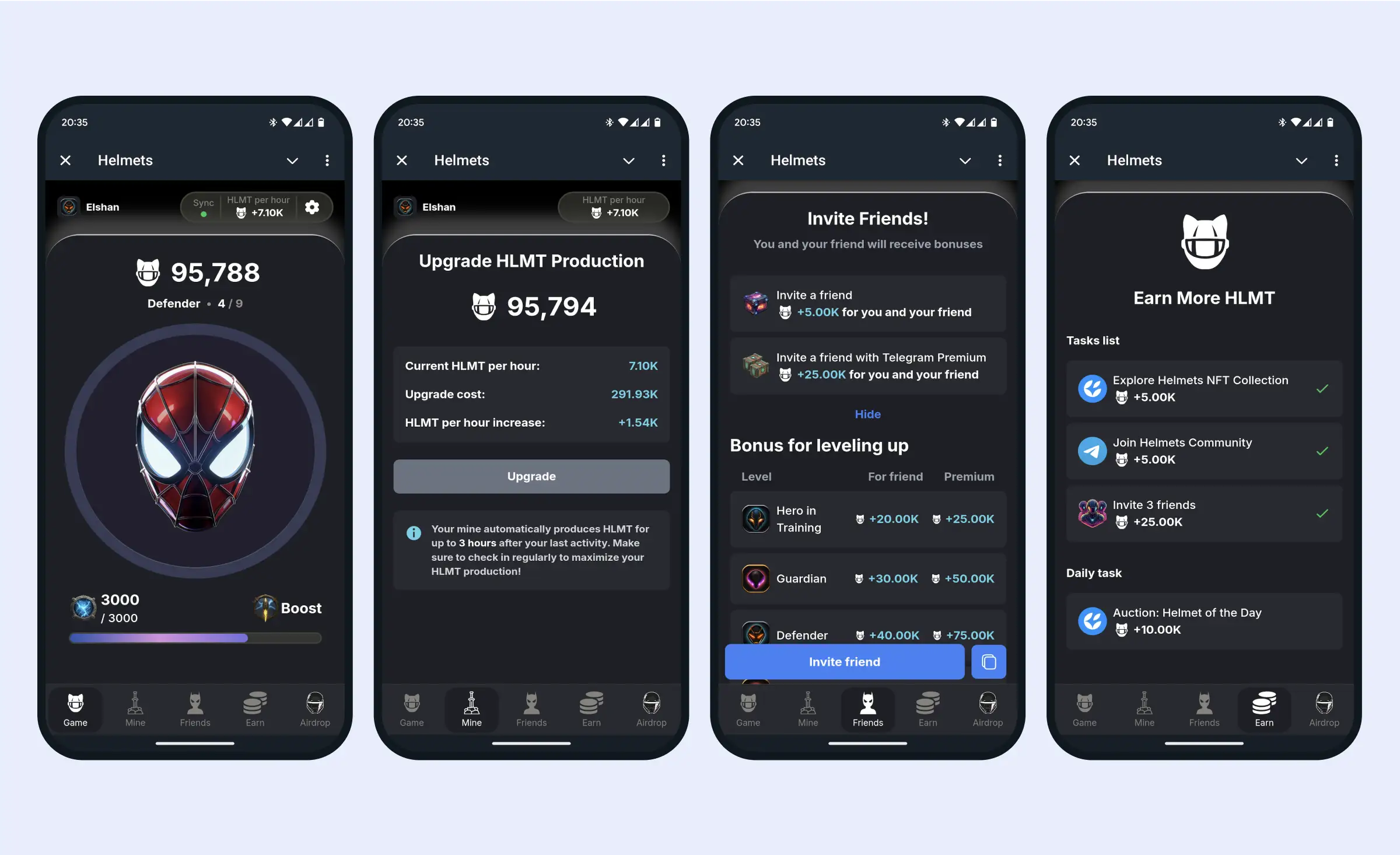Screen dimensions: 1400x855
Task: Click the Invite friend blue button
Action: point(844,661)
